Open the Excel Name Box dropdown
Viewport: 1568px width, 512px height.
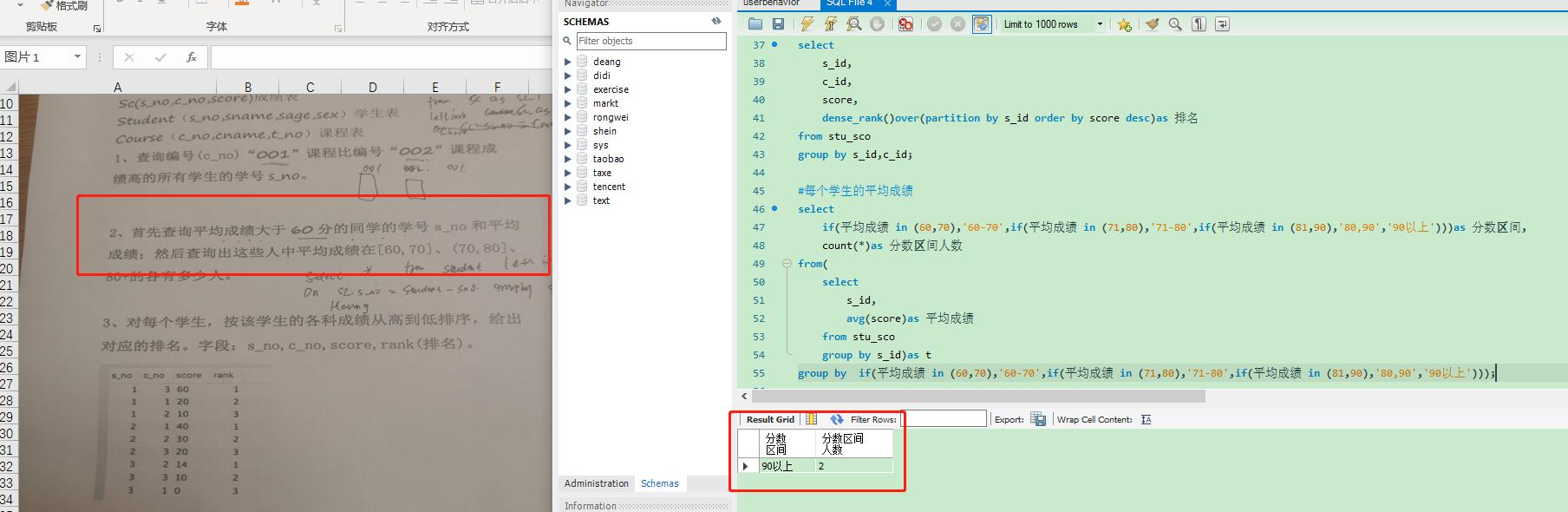[x=77, y=56]
